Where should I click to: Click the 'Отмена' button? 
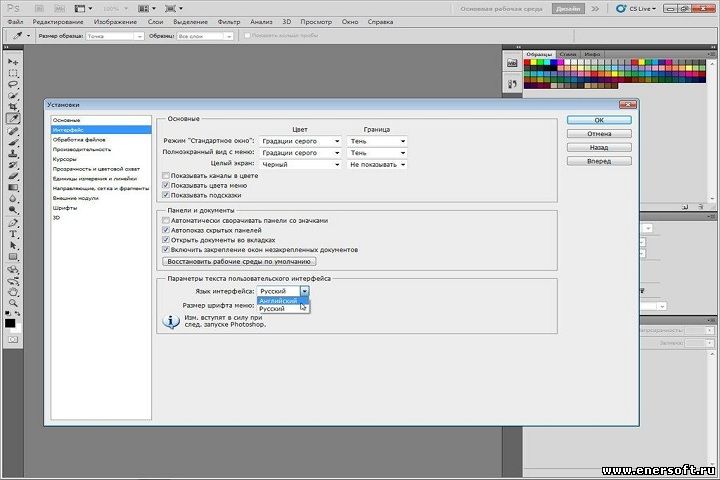599,134
